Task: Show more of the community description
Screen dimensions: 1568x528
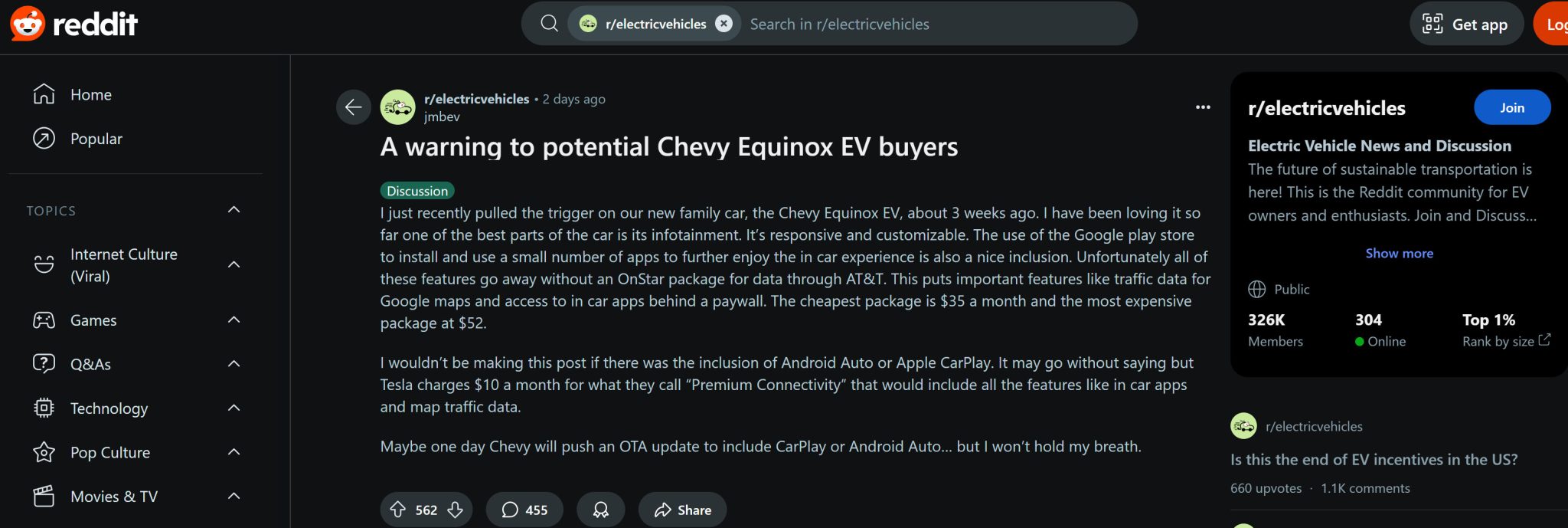Action: 1398,253
